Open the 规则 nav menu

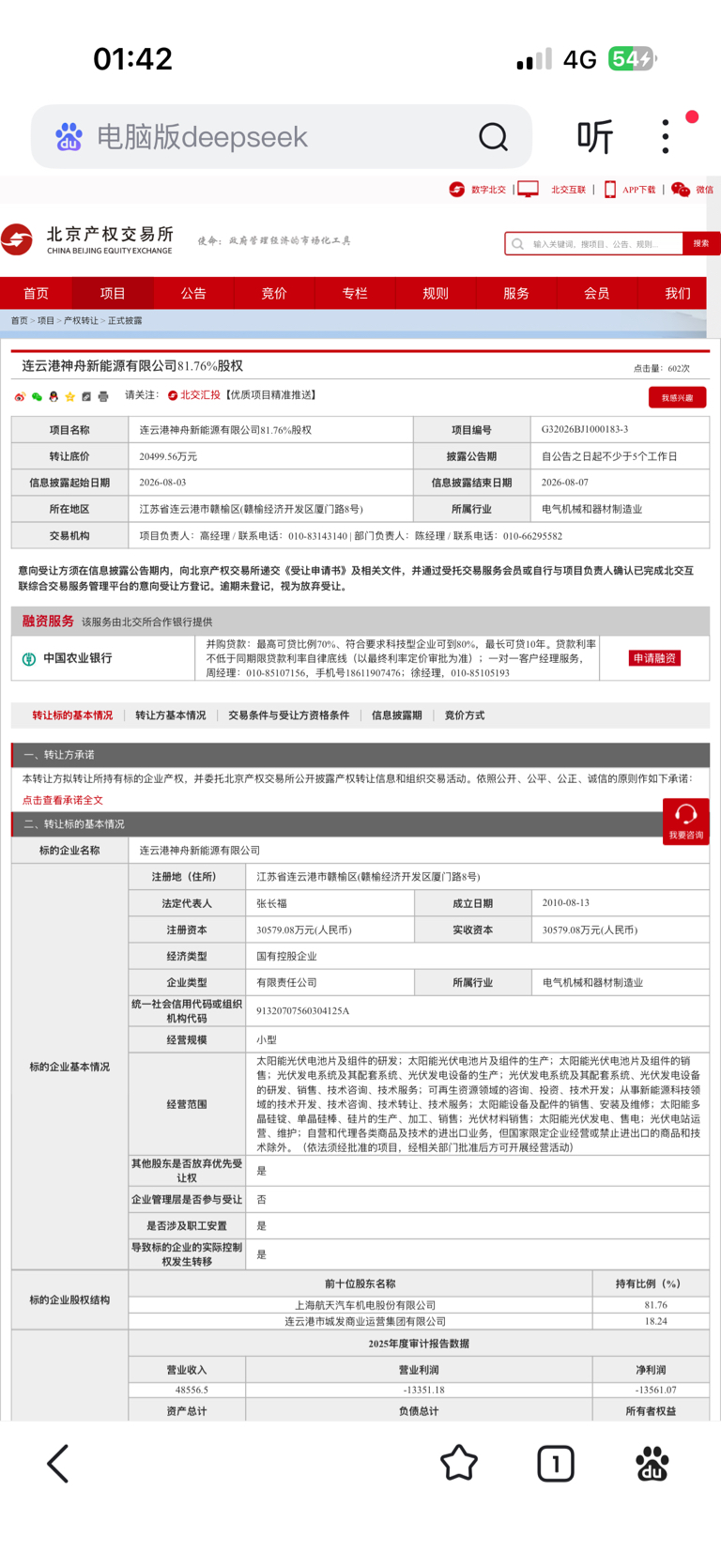click(436, 293)
